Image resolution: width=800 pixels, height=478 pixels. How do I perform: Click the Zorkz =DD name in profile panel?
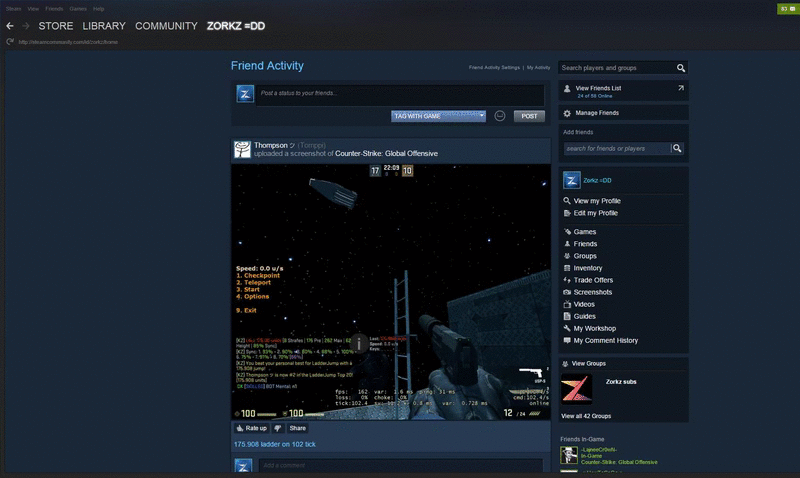(597, 181)
